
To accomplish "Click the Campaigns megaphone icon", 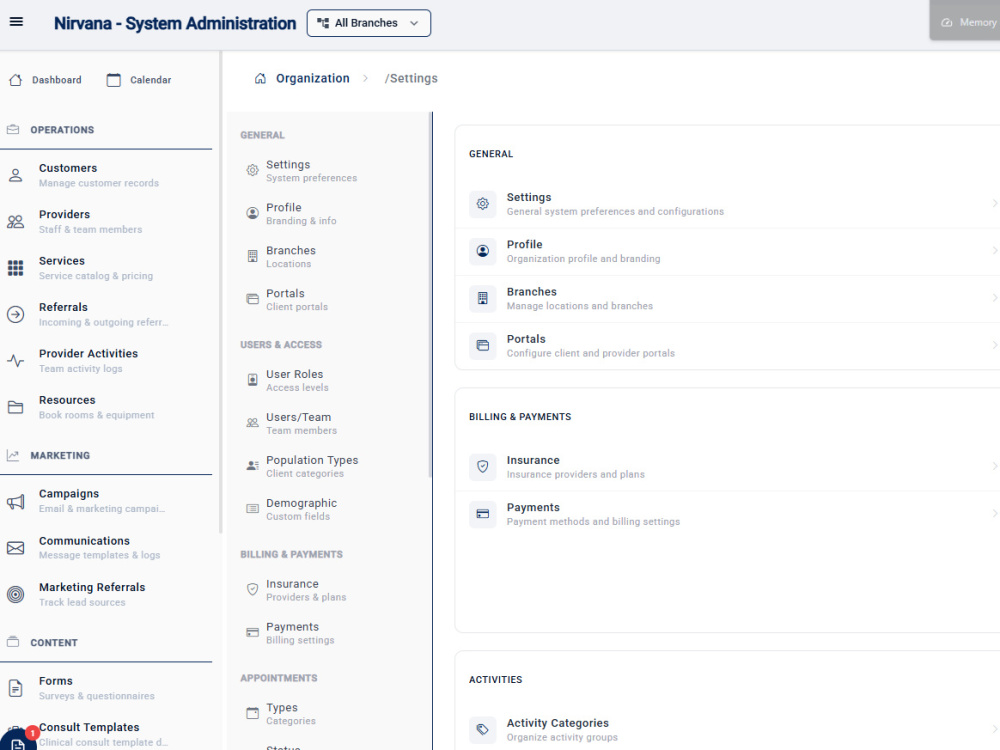I will [15, 501].
